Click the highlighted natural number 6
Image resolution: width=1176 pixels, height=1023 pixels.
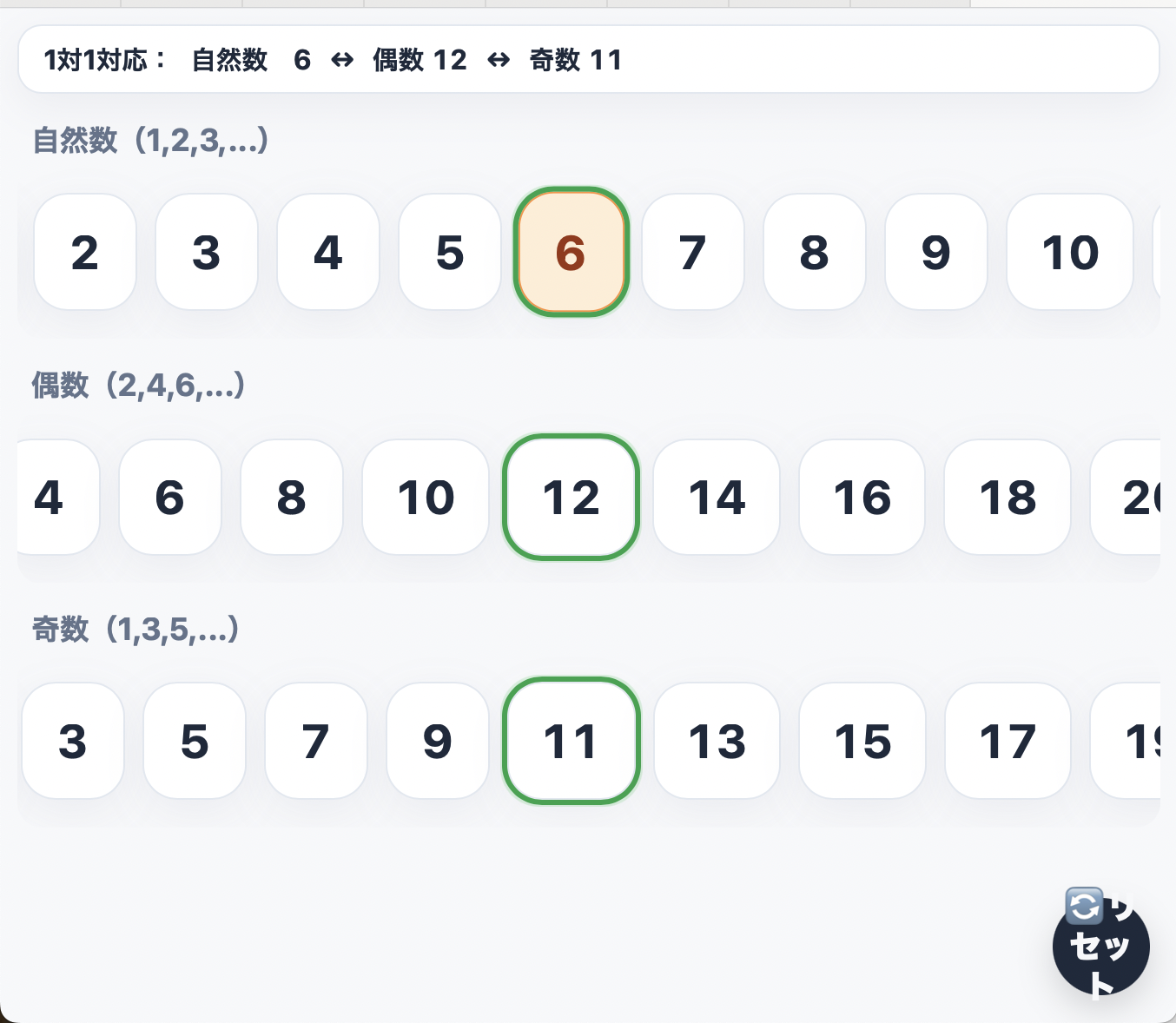coord(571,253)
